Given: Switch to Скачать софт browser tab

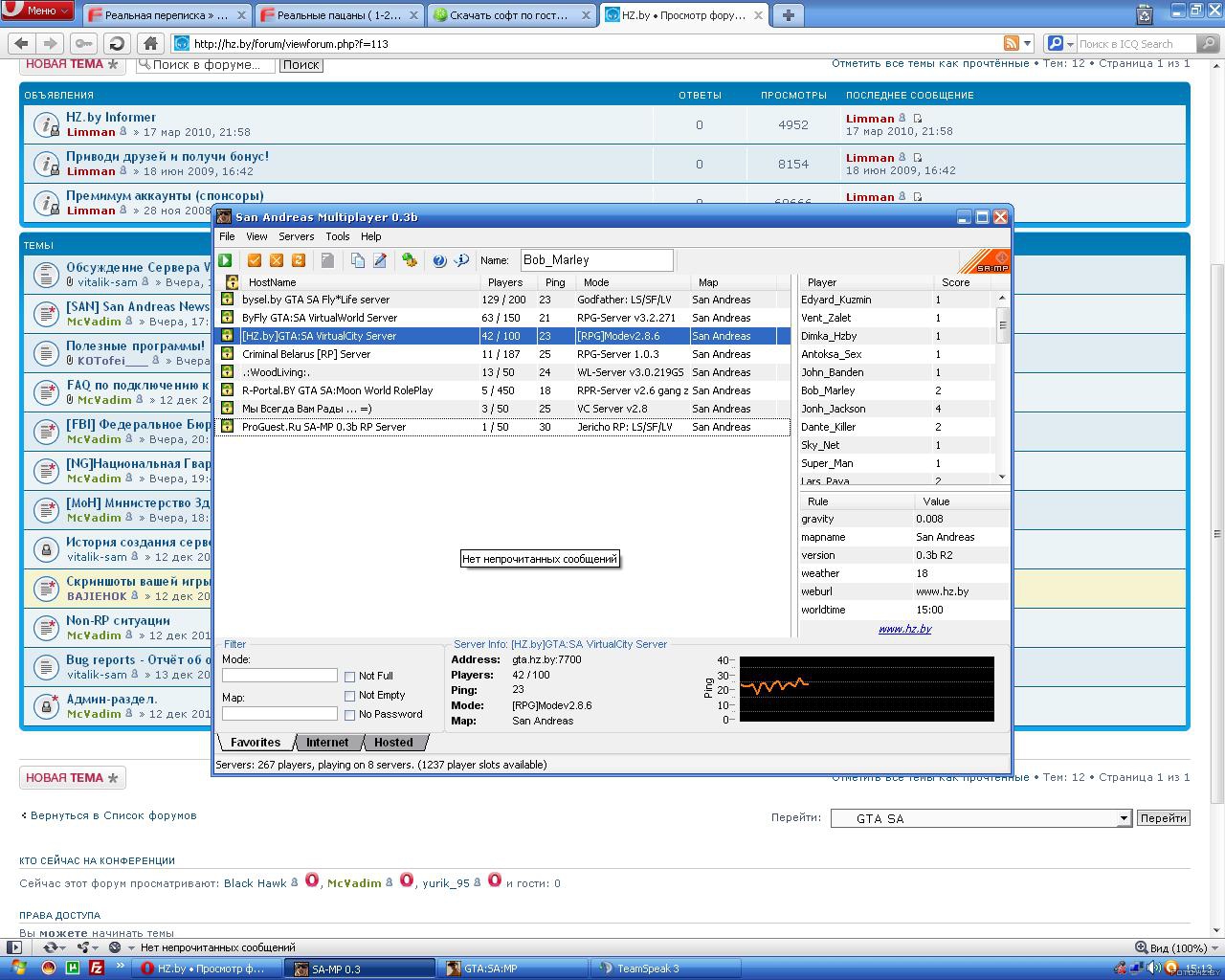Looking at the screenshot, I should 511,15.
